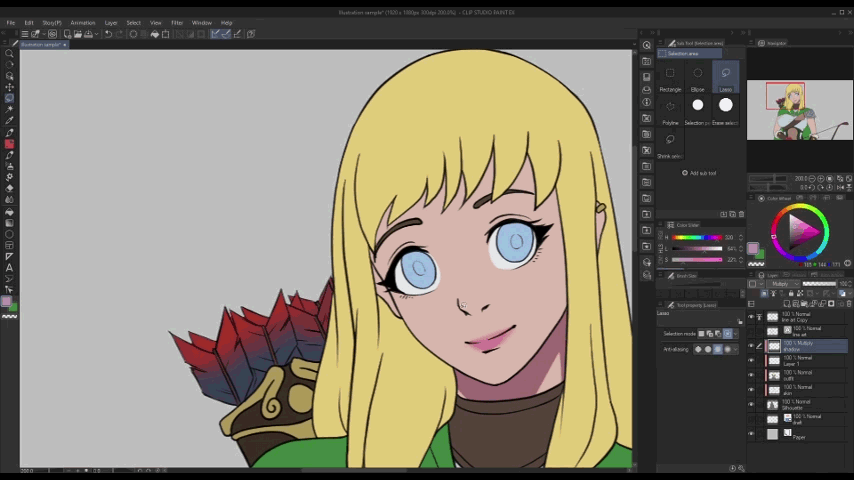Open the Edit menu
The height and width of the screenshot is (480, 854).
[x=29, y=23]
